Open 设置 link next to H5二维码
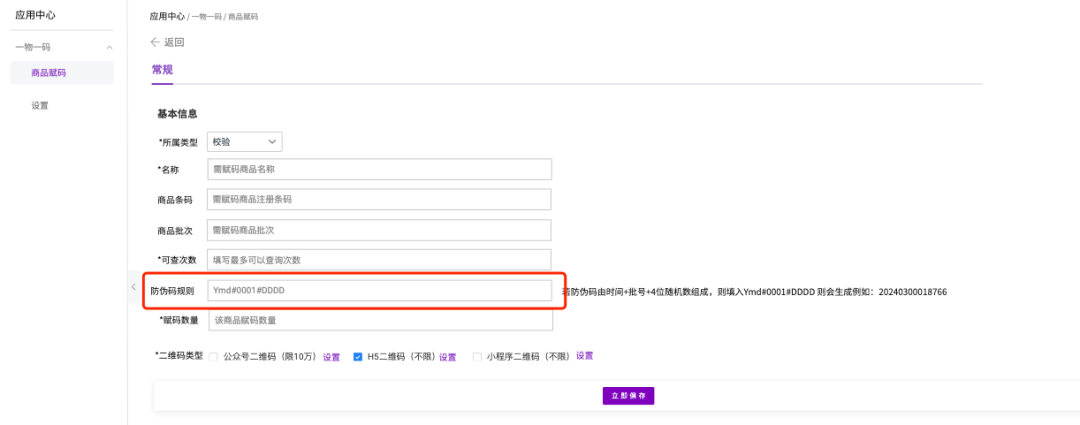Viewport: 1080px width, 425px height. [x=447, y=357]
